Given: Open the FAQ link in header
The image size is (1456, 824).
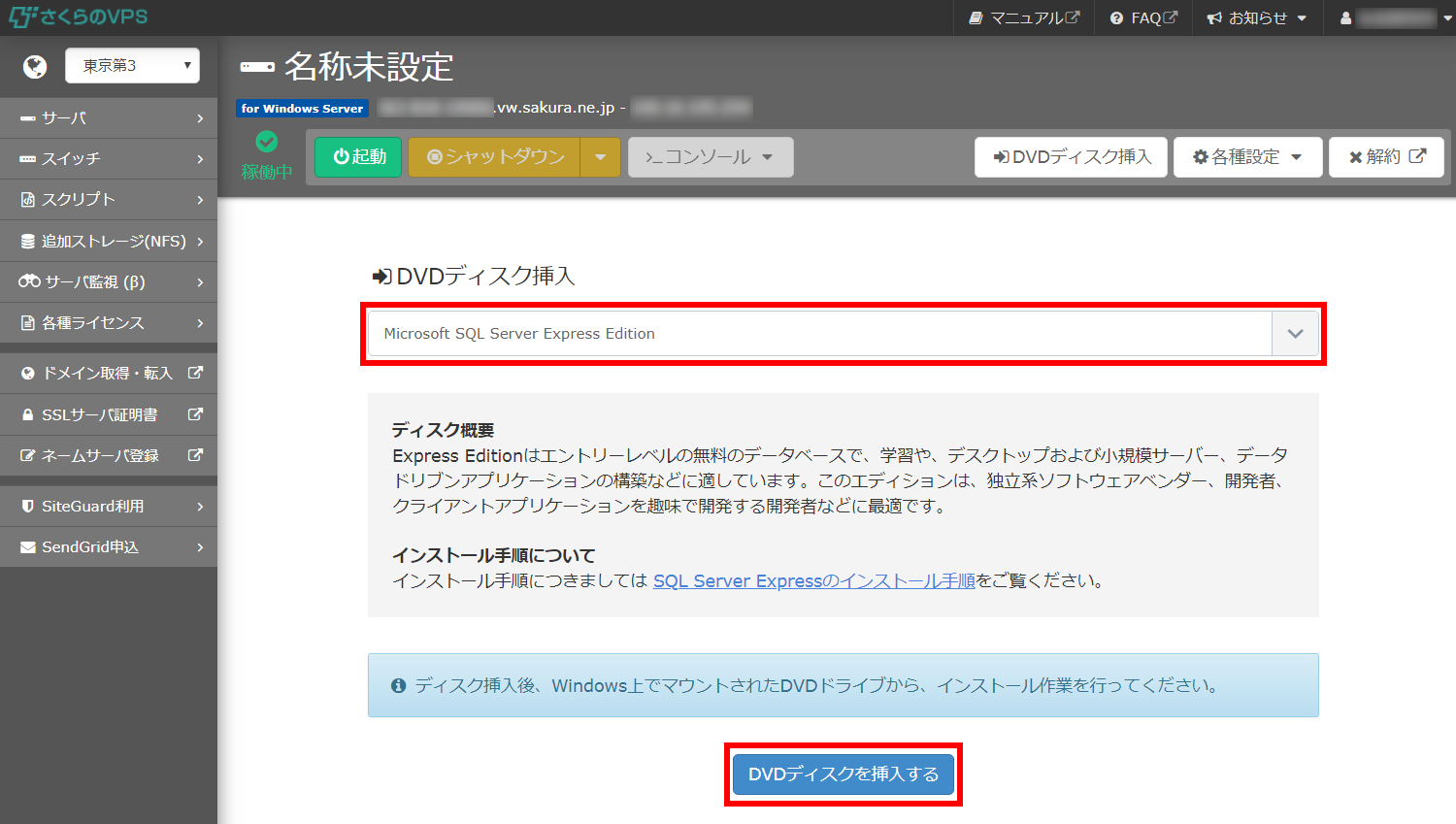Looking at the screenshot, I should coord(1143,17).
